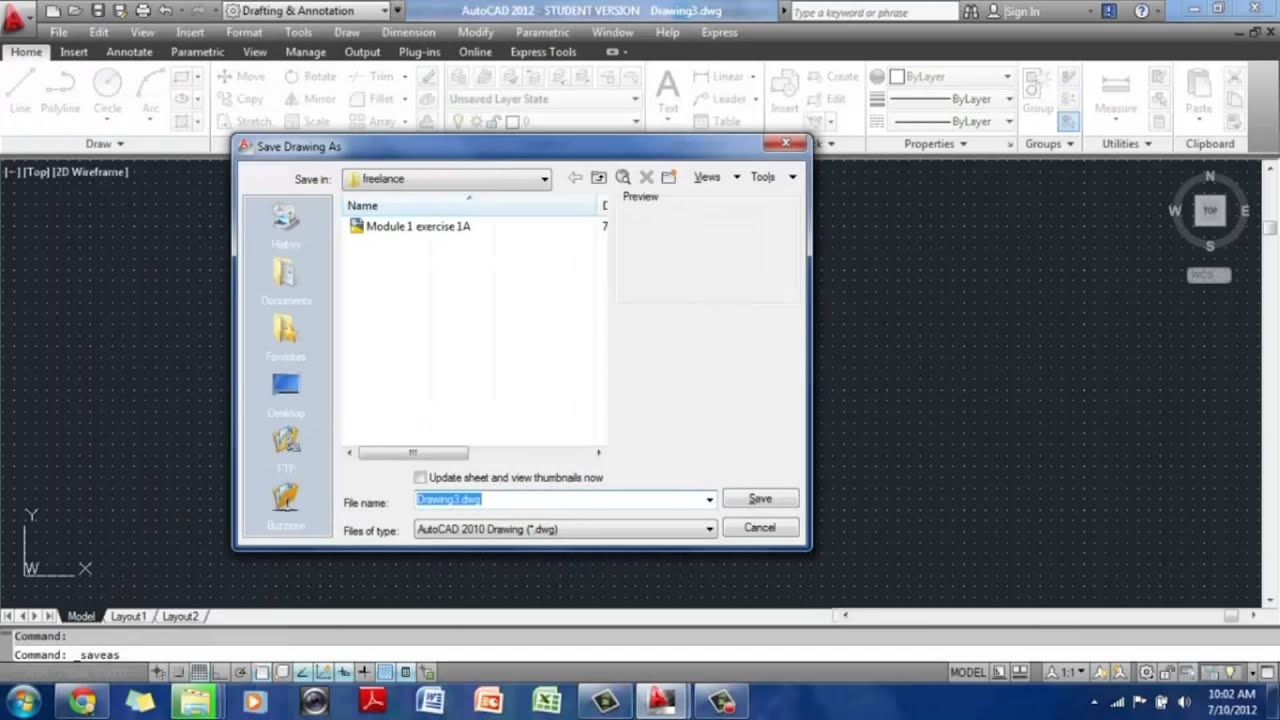Click the Open folder icon in quick access toolbar
1280x720 pixels.
[x=75, y=11]
